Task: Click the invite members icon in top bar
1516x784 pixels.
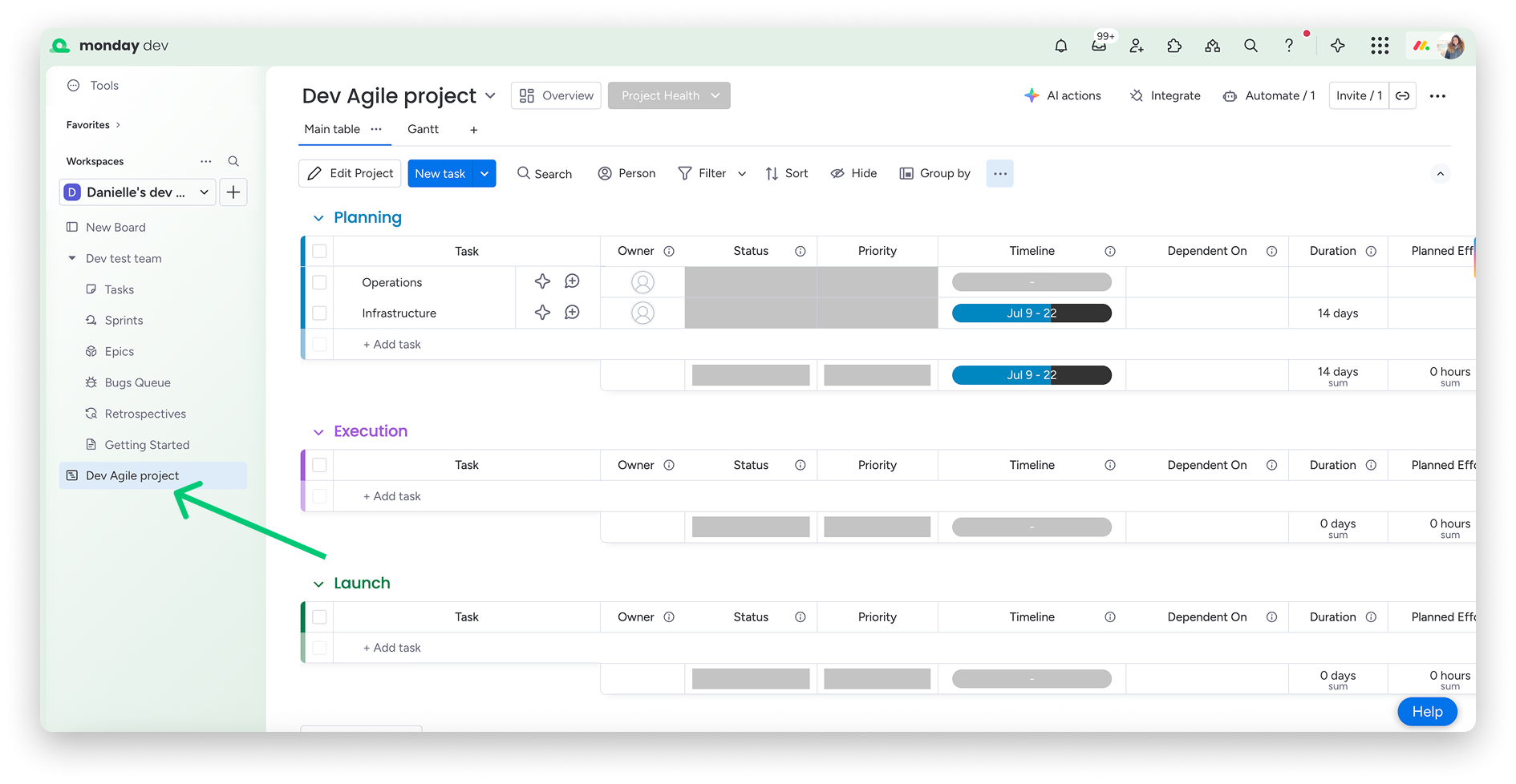Action: coord(1136,46)
